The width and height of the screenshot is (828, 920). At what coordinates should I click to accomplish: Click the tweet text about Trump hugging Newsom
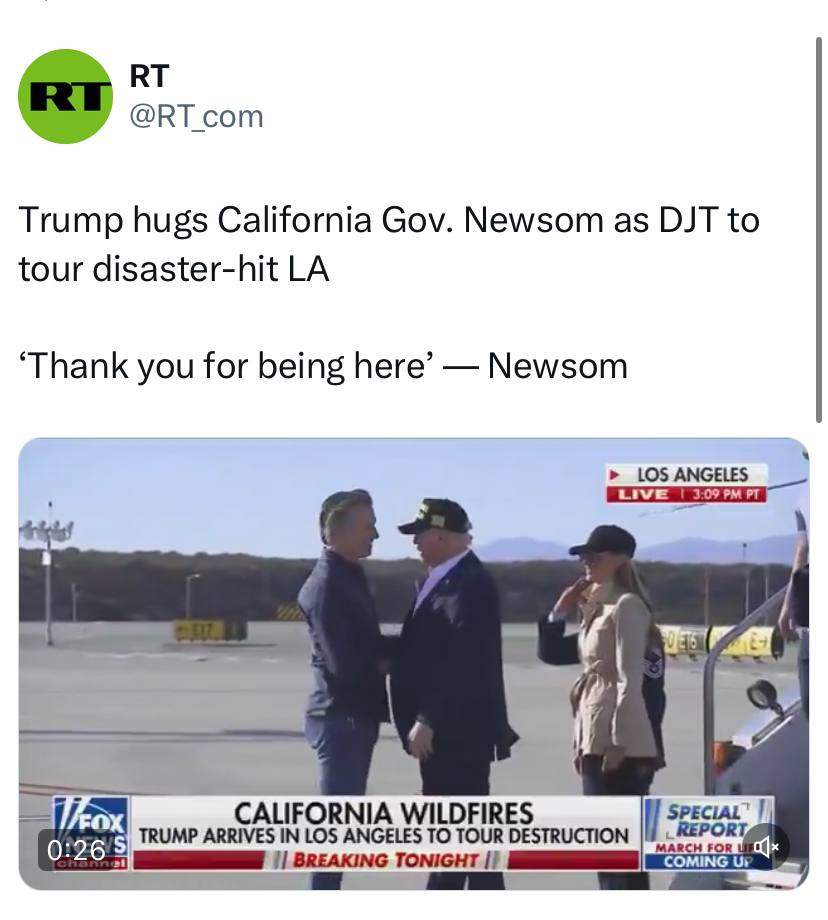[x=389, y=244]
